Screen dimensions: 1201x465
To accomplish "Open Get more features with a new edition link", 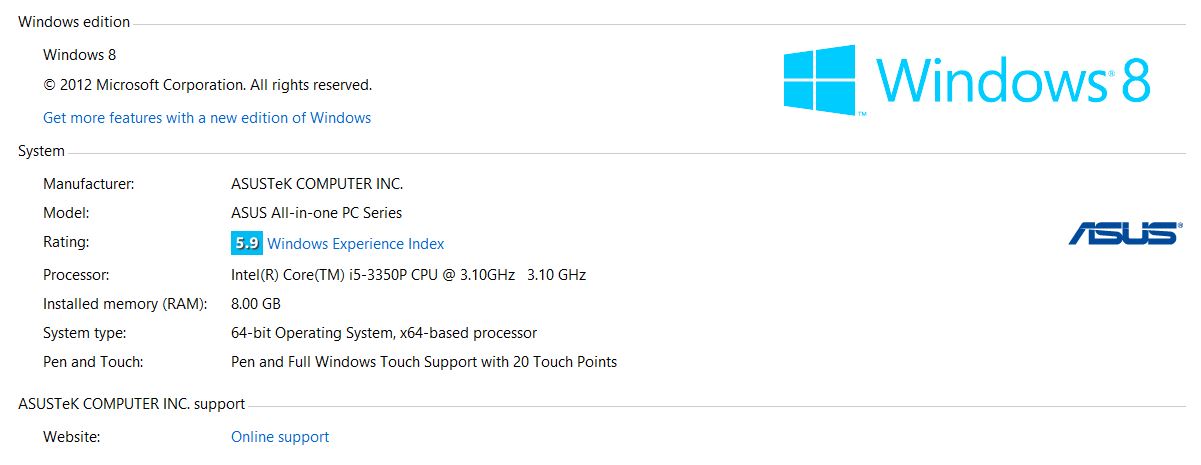I will click(207, 118).
